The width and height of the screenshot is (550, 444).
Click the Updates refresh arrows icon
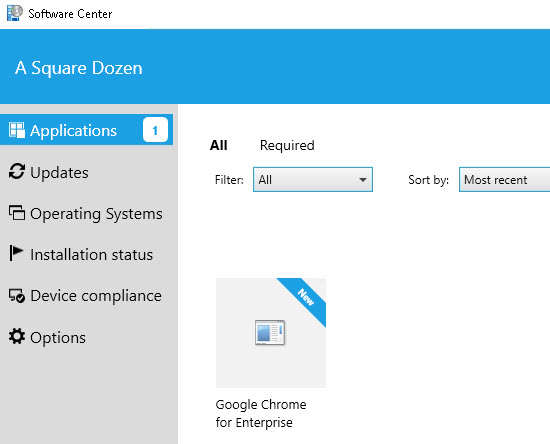point(16,171)
